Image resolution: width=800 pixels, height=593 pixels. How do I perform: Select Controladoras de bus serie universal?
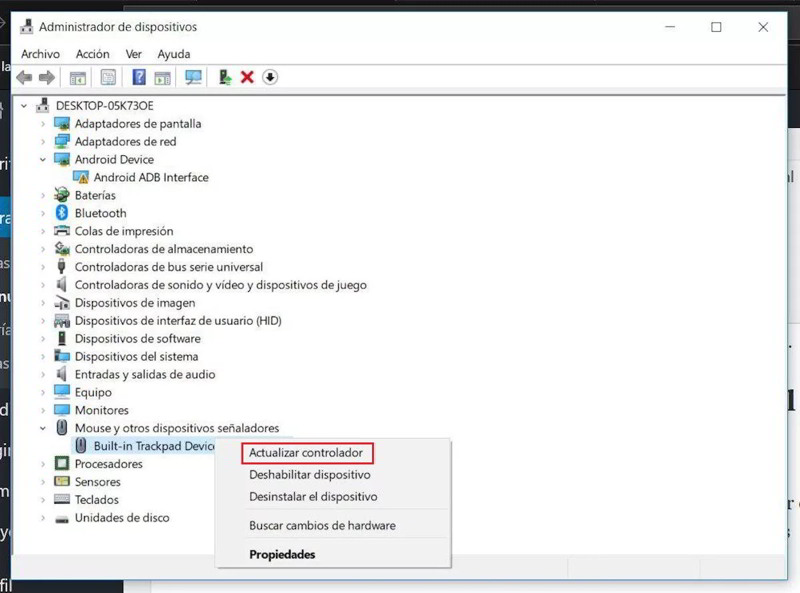168,267
